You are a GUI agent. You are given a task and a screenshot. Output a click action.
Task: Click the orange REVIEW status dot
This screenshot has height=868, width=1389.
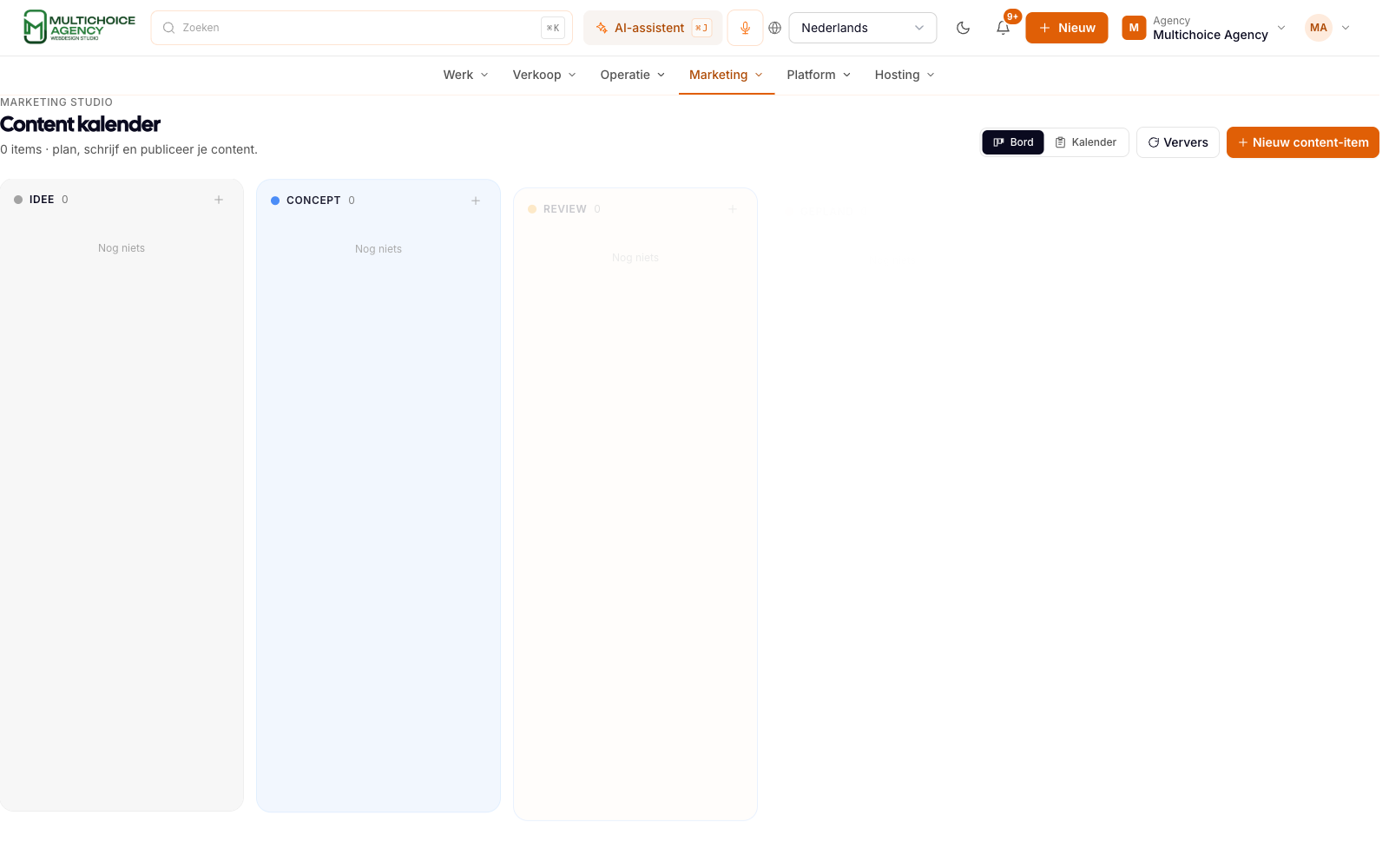pyautogui.click(x=532, y=209)
